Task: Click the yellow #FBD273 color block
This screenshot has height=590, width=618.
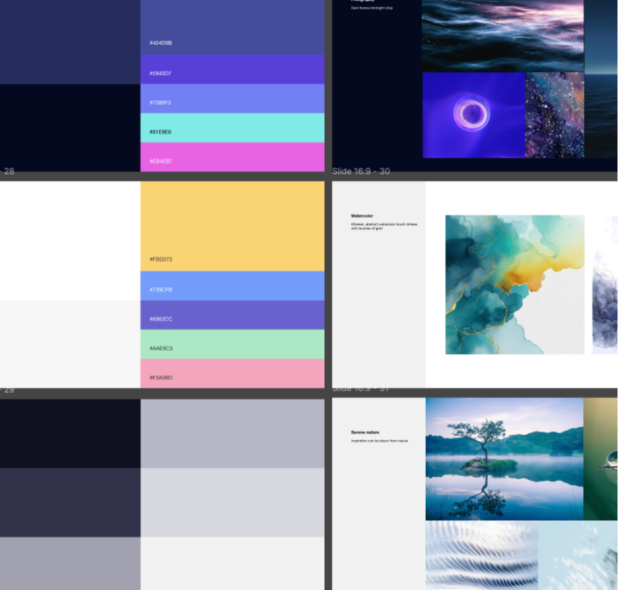Action: click(x=233, y=226)
